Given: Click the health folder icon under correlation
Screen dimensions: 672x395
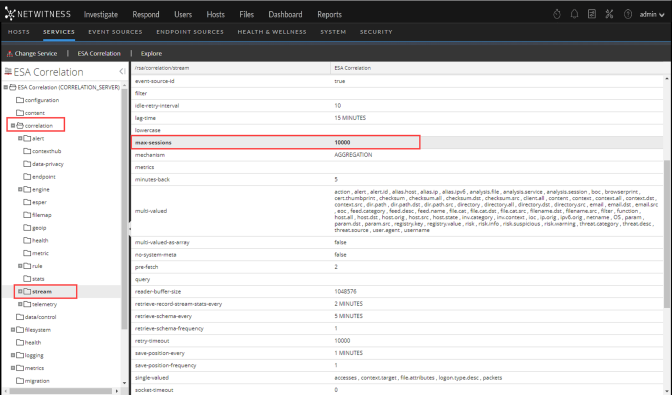Looking at the screenshot, I should click(27, 240).
